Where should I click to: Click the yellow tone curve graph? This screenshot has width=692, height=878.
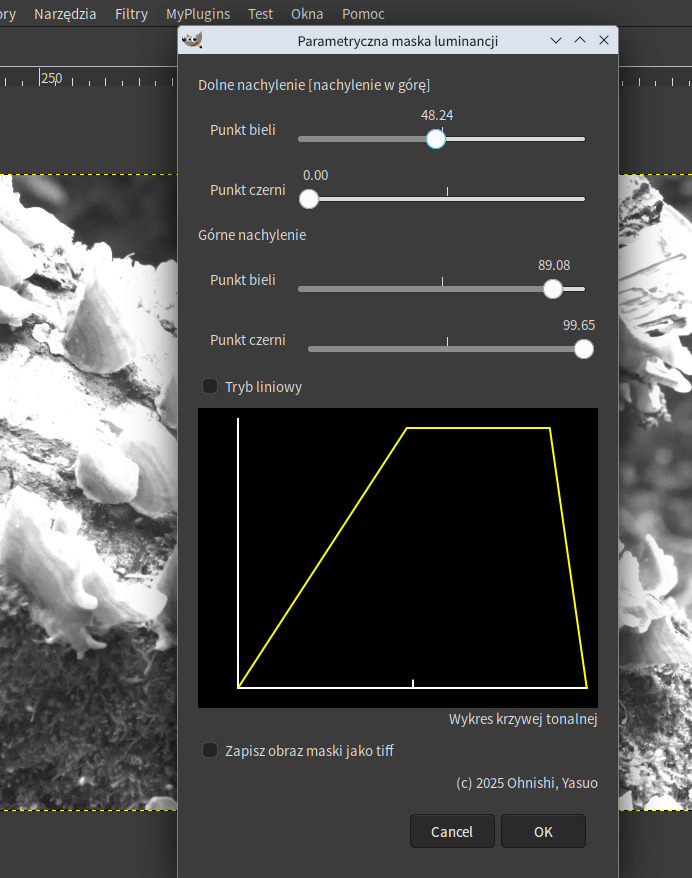398,557
